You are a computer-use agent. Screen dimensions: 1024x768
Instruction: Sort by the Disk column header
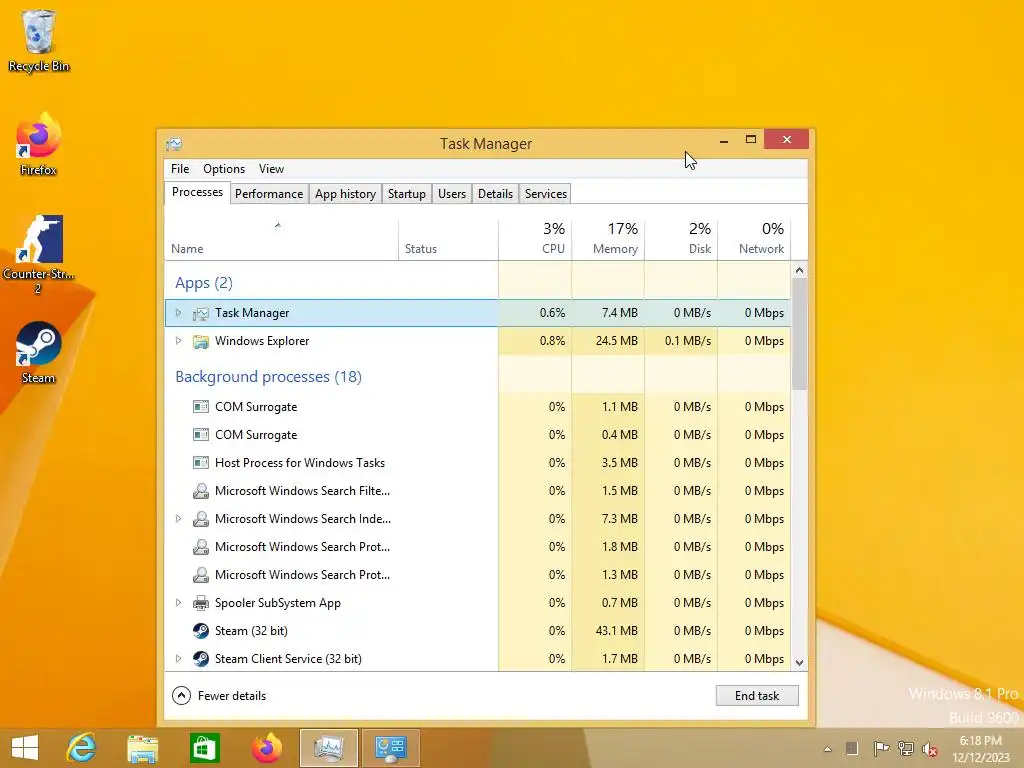point(681,240)
